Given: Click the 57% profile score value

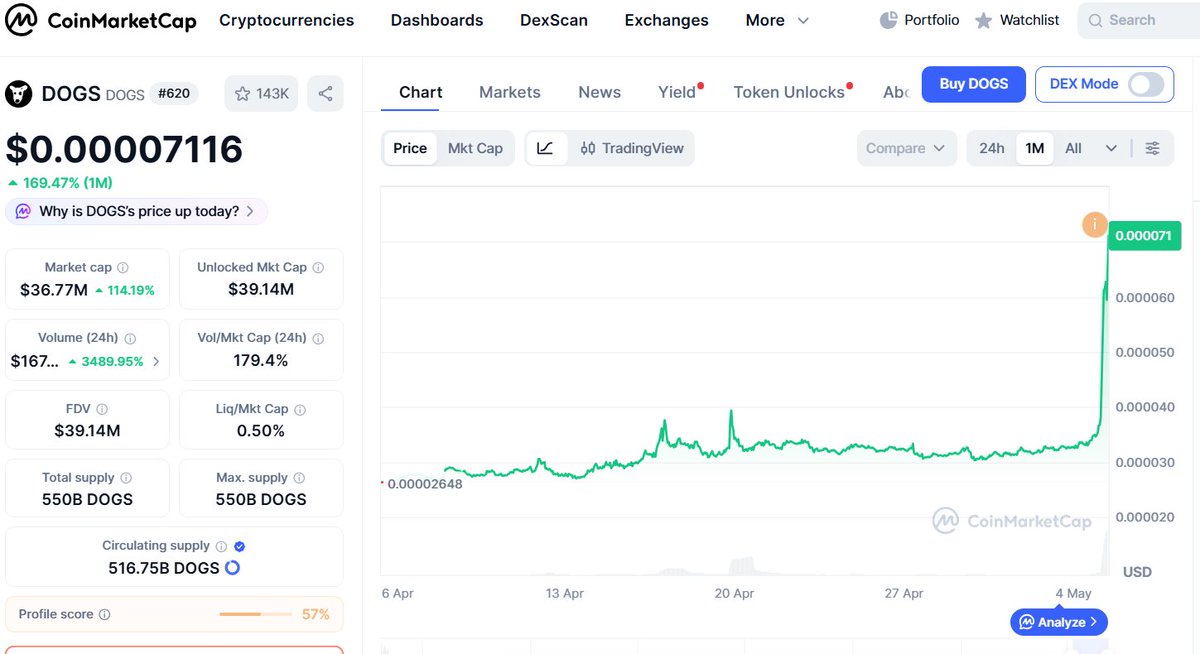Looking at the screenshot, I should [315, 614].
